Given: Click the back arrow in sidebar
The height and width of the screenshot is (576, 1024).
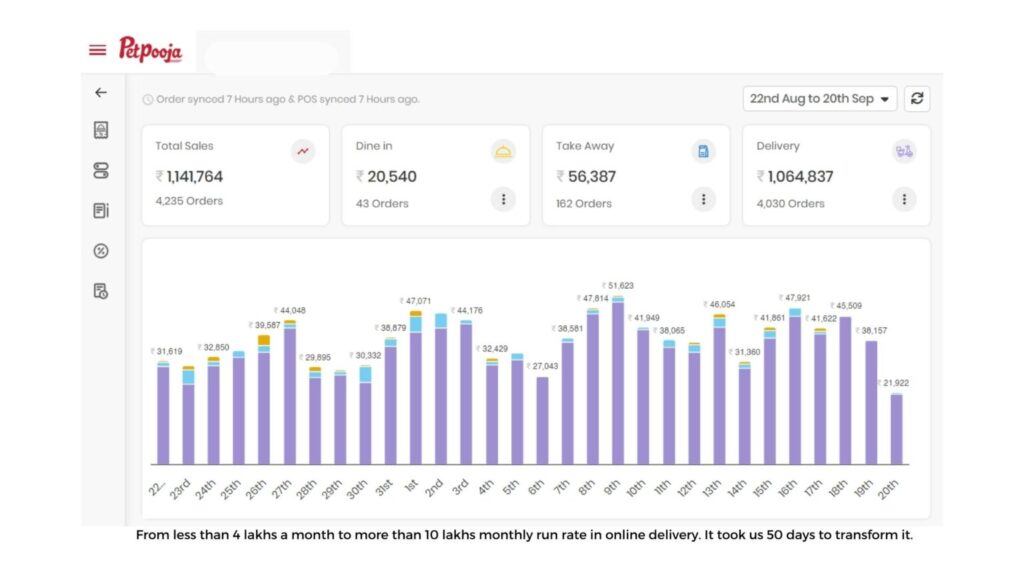Looking at the screenshot, I should pos(100,92).
